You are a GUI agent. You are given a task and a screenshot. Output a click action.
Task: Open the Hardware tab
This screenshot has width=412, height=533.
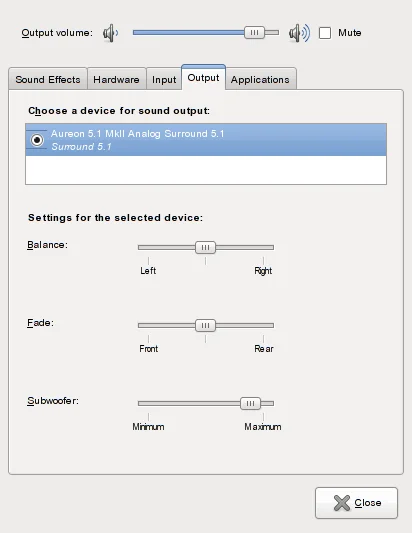[117, 79]
